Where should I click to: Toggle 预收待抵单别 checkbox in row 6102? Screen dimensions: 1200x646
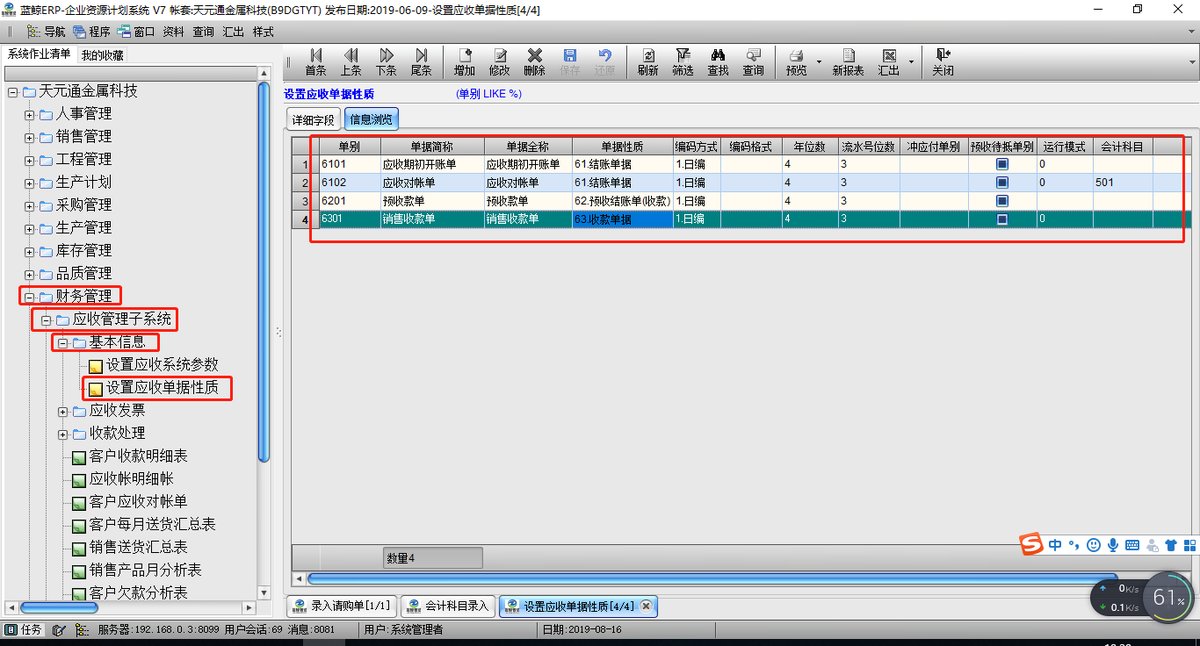tap(1002, 183)
